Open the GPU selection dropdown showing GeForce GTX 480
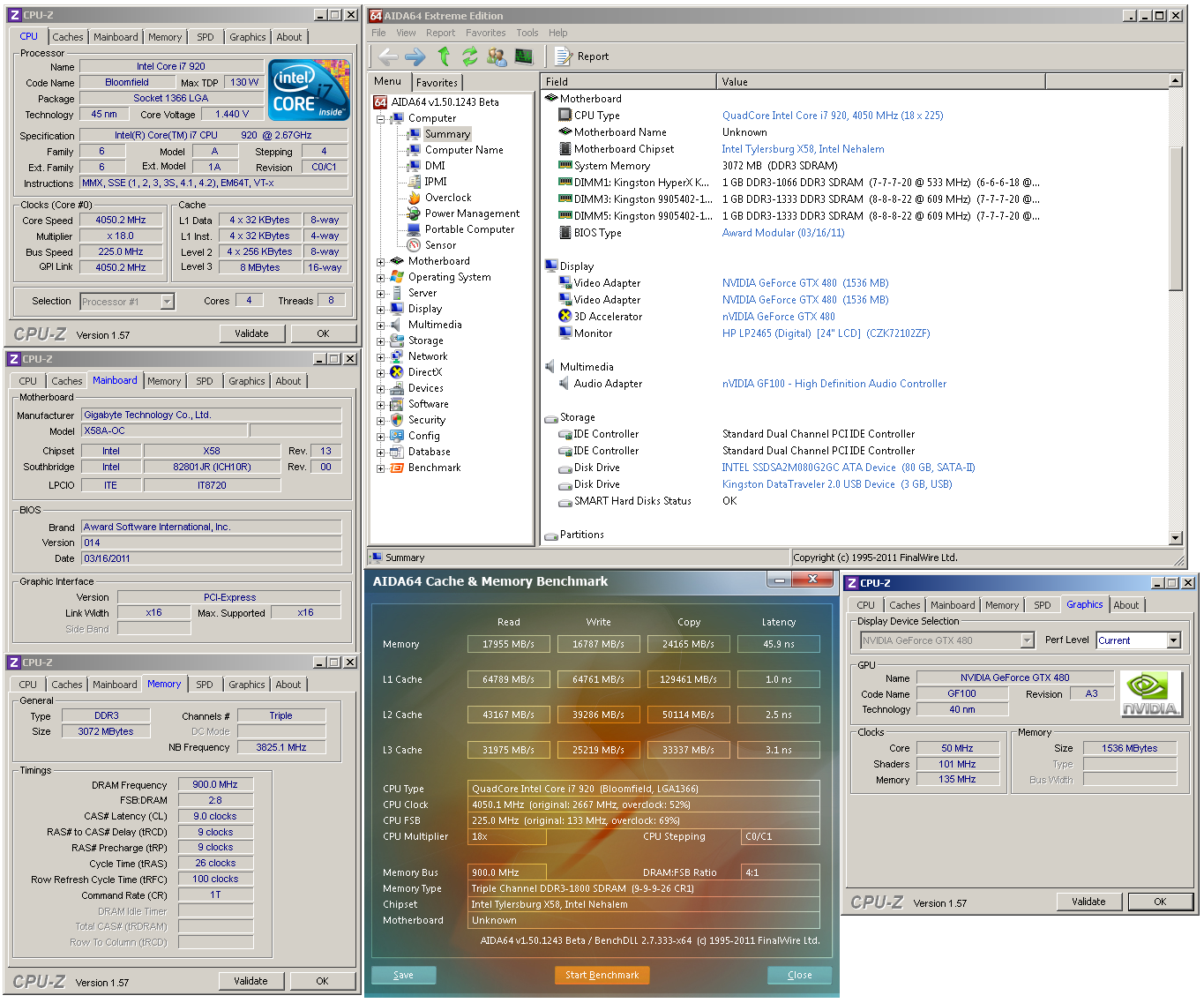 coord(1027,640)
